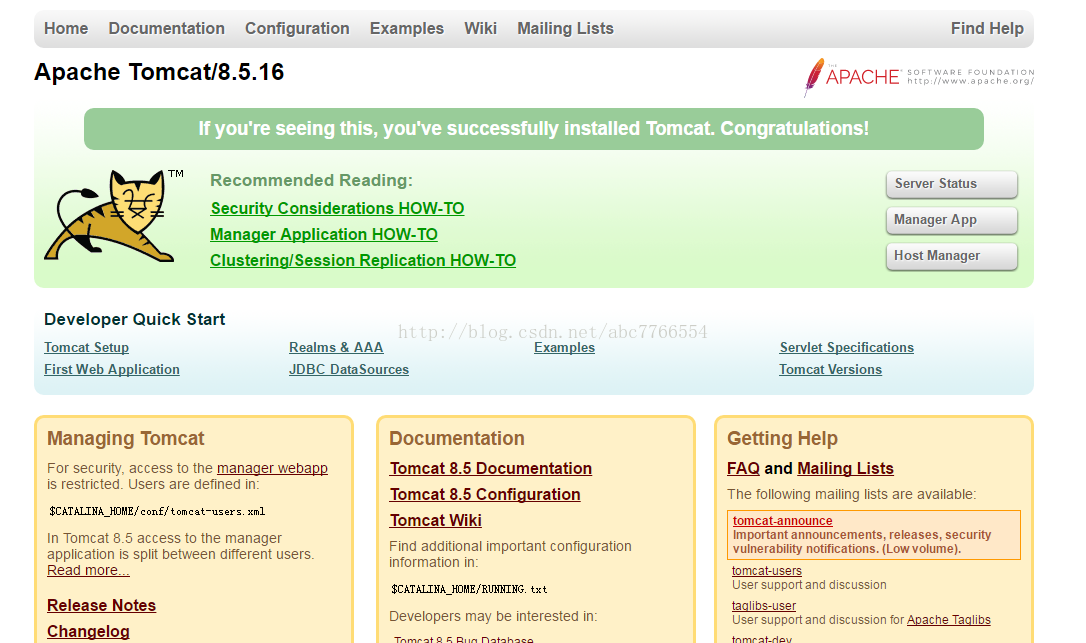The image size is (1086, 643).
Task: Follow the manager webapp link
Action: (272, 468)
